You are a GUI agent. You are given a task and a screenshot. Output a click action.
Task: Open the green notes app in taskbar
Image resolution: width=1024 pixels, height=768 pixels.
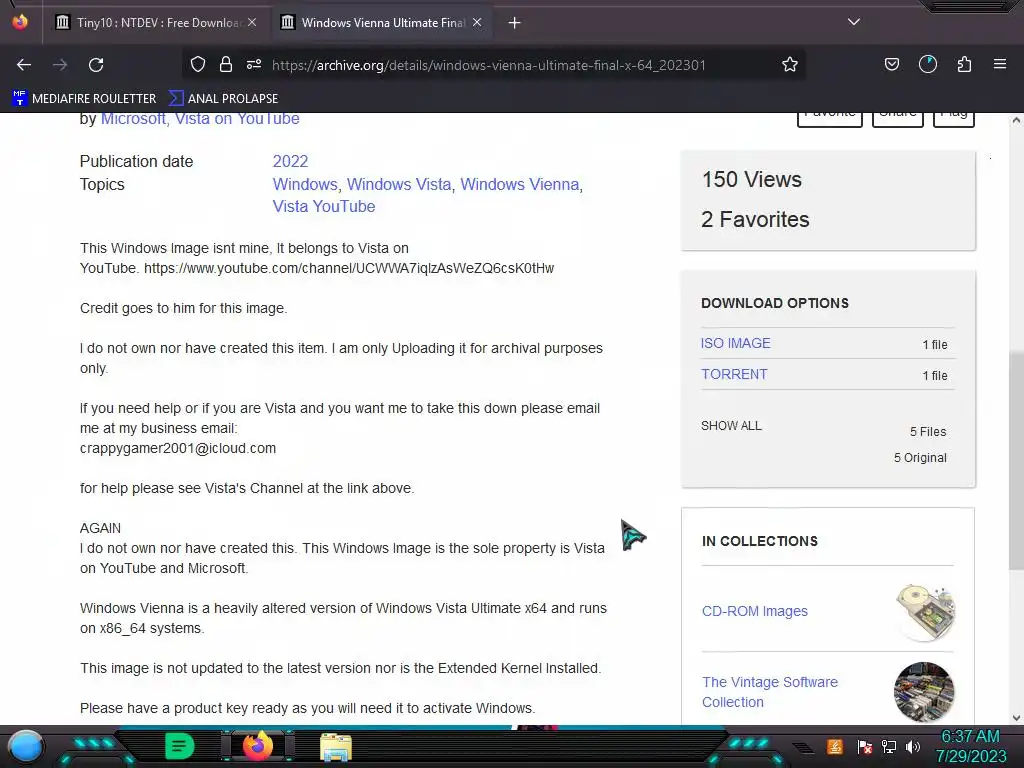[x=180, y=746]
